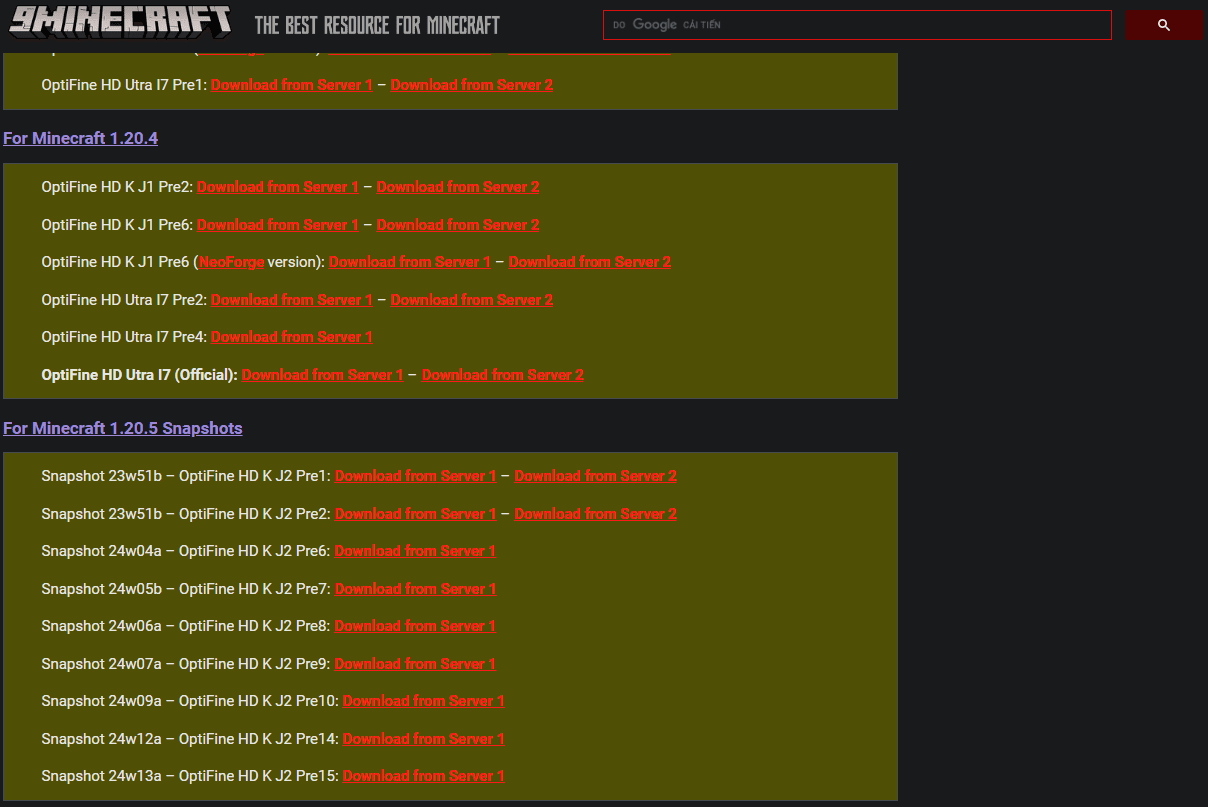This screenshot has width=1208, height=807.
Task: Click "Snapshot 24w06a – OptiFine HD K J2 Pre8:" text
Action: coord(186,626)
